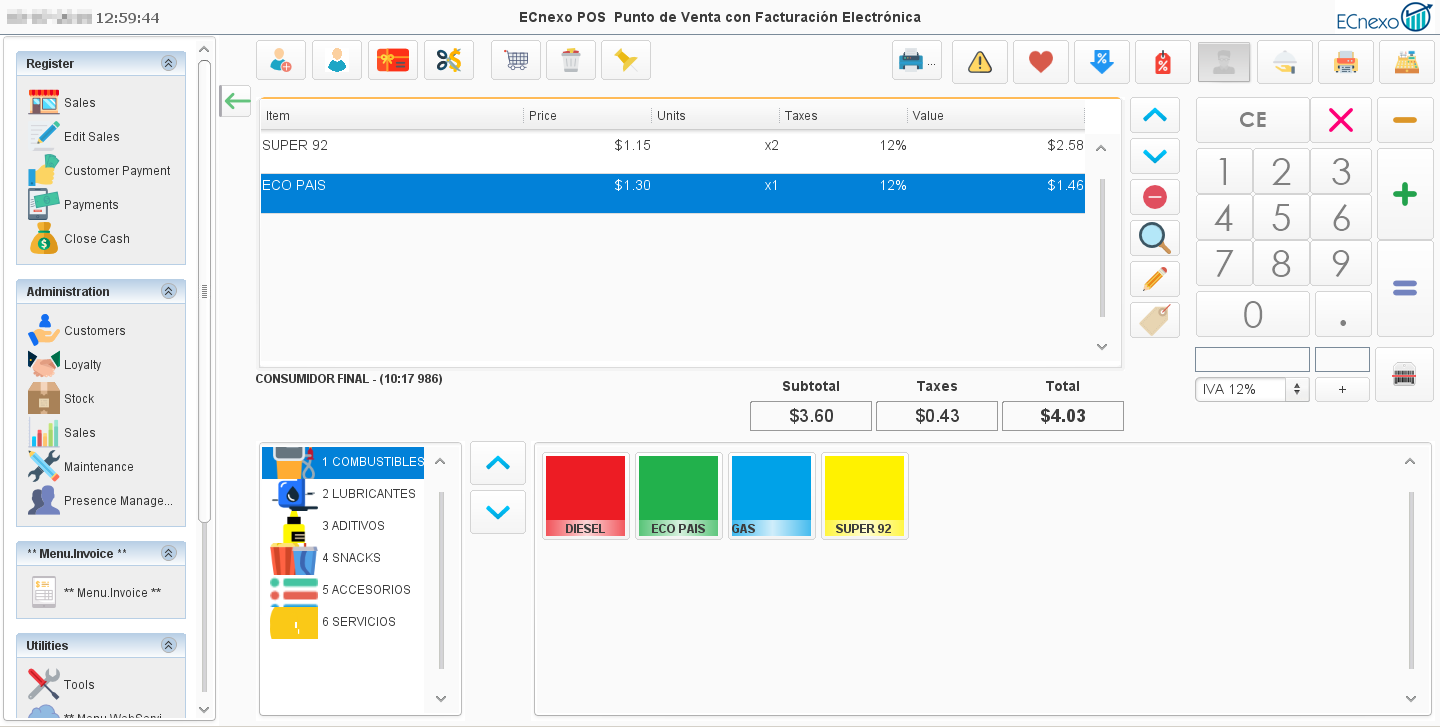Add GAS blue product tile
This screenshot has height=727, width=1440.
point(772,496)
